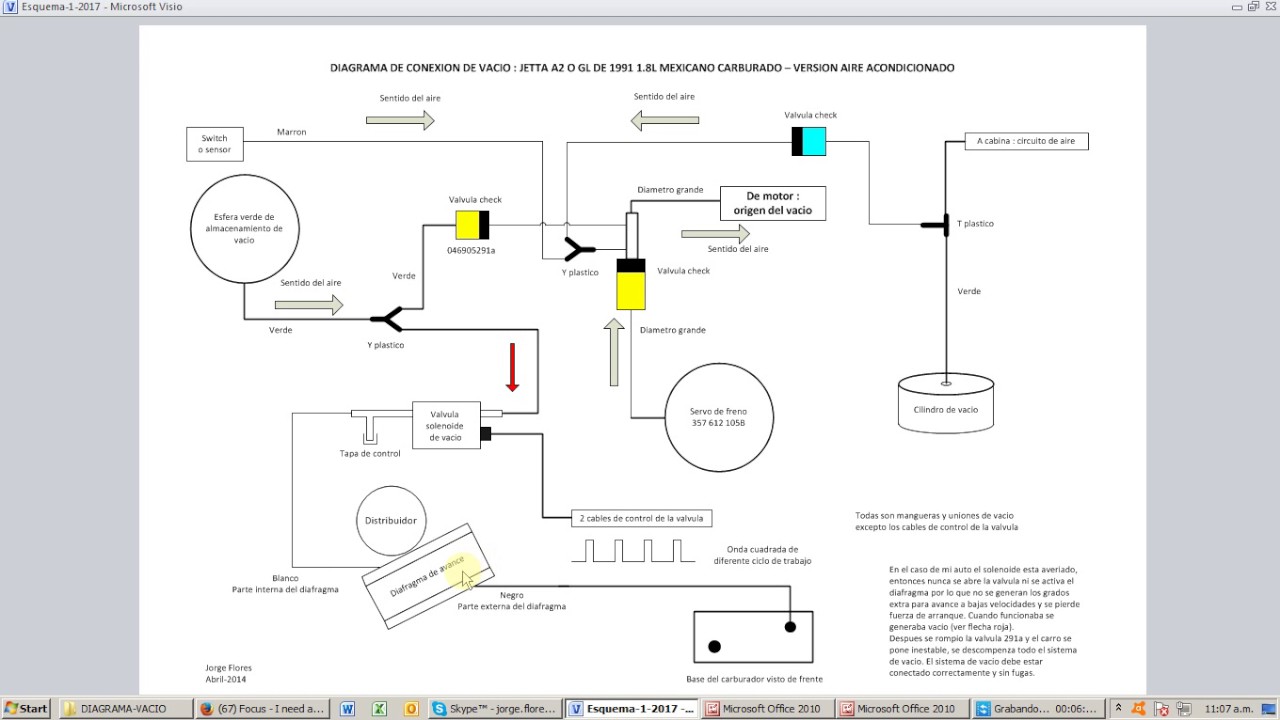Click the En el caso de mi auto paragraph
Viewport: 1280px width, 720px height.
[984, 621]
